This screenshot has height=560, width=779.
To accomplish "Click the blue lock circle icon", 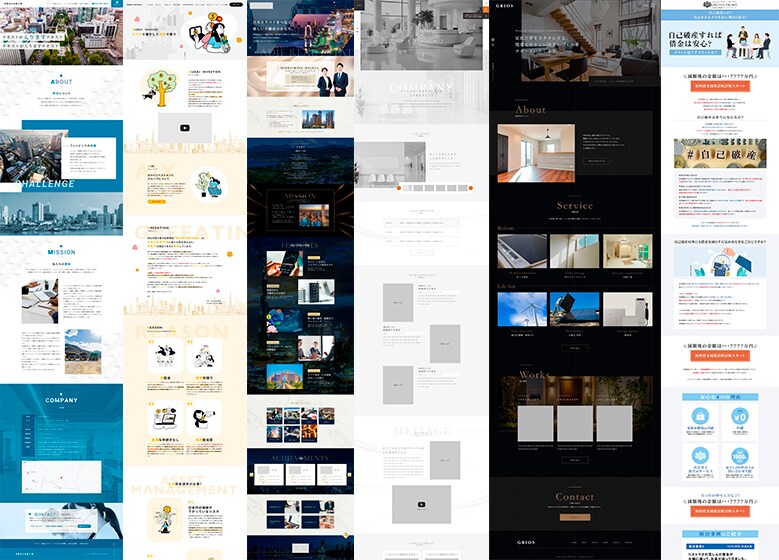I will [x=701, y=415].
